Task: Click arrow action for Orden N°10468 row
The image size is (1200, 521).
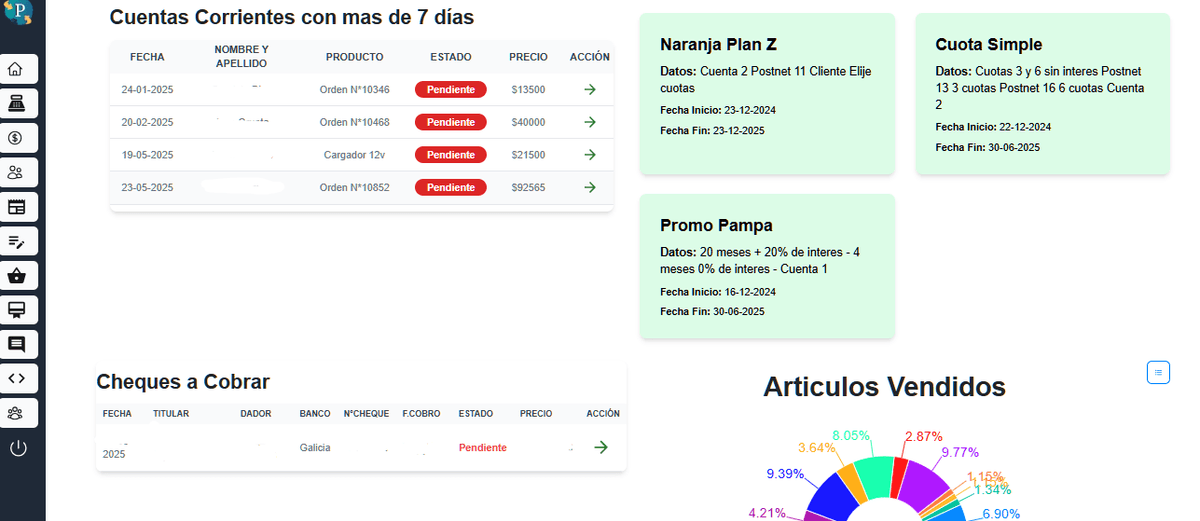Action: (x=590, y=122)
